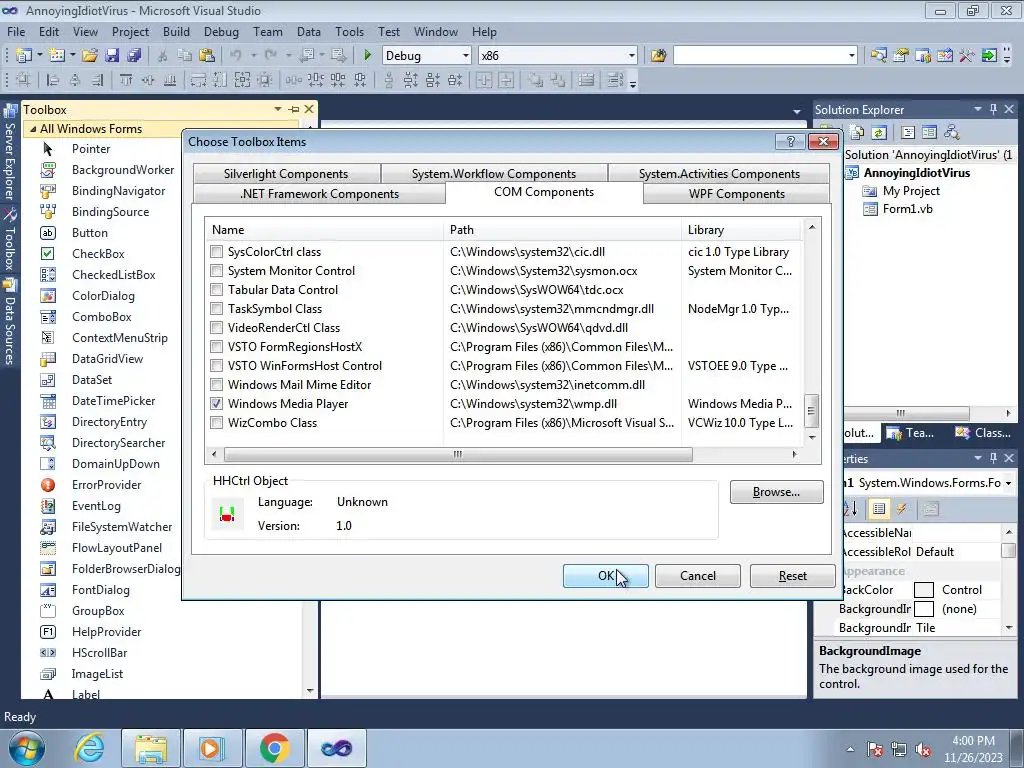Click the dialog Help question-mark button
This screenshot has height=768, width=1024.
click(x=790, y=142)
